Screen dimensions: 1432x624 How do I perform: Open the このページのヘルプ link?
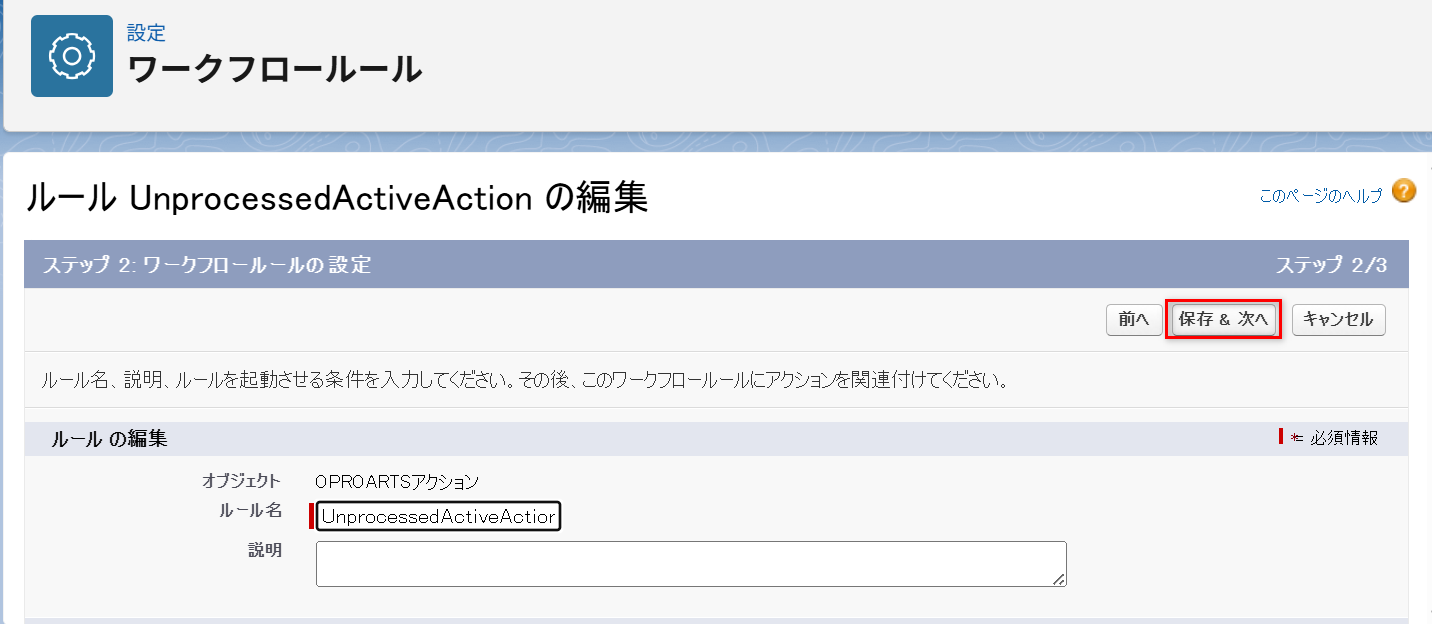[1320, 196]
